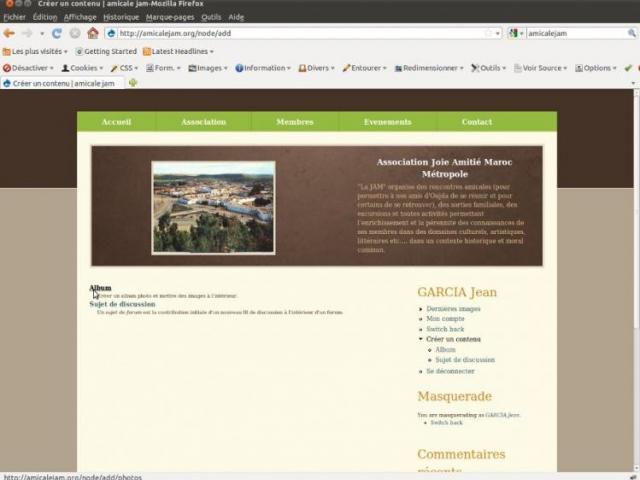
Task: Click Switch back in GARCIA Jean menu
Action: click(445, 329)
